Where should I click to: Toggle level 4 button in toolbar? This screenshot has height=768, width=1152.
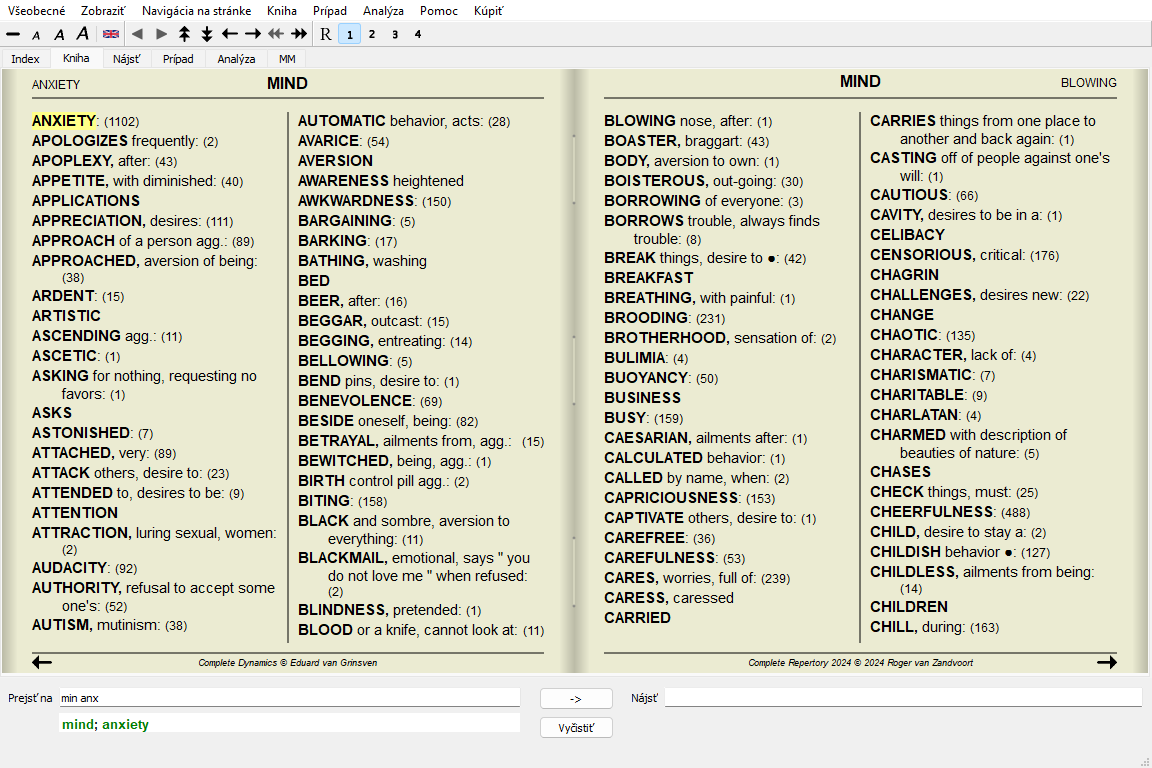coord(418,34)
